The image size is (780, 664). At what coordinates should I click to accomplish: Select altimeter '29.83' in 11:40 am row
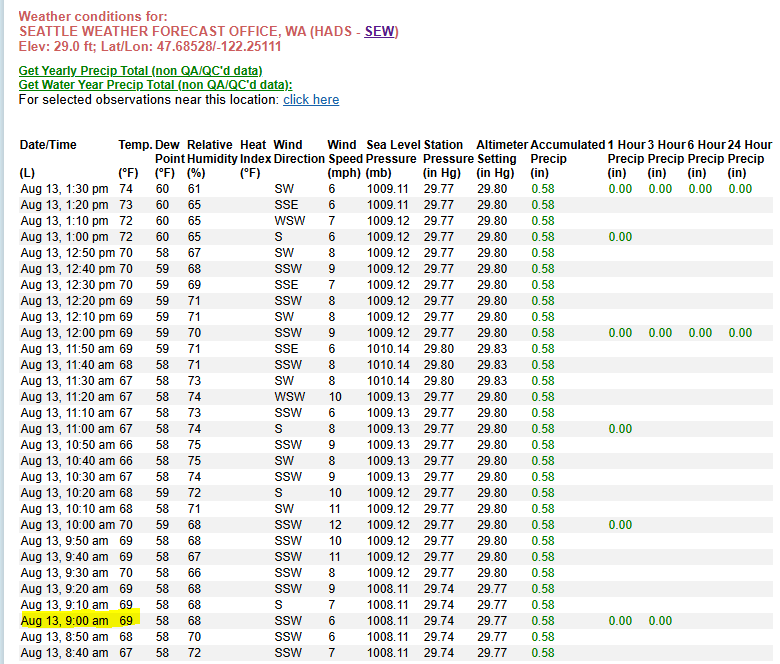pyautogui.click(x=492, y=365)
